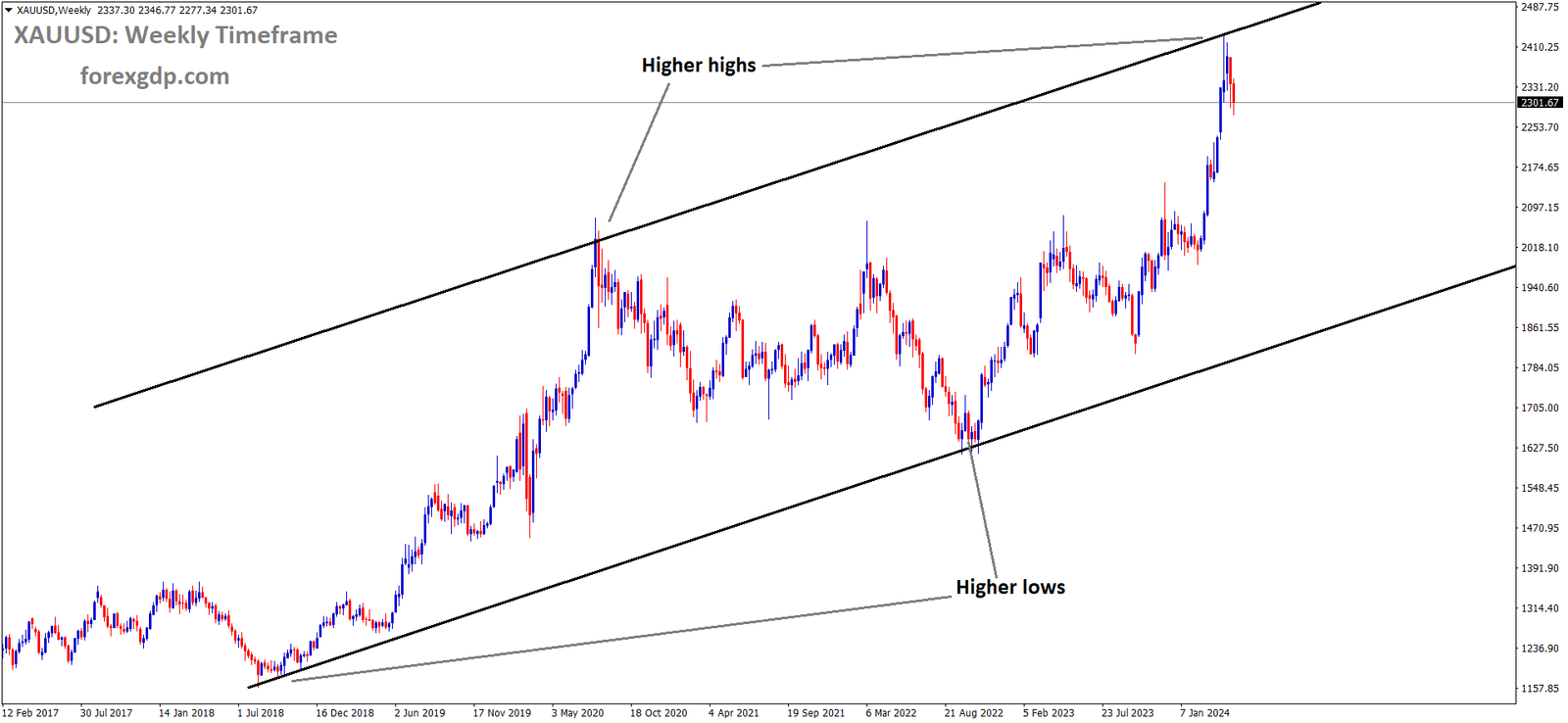Select the 'Higher lows' text label
Image resolution: width=1568 pixels, height=723 pixels.
click(x=1010, y=587)
